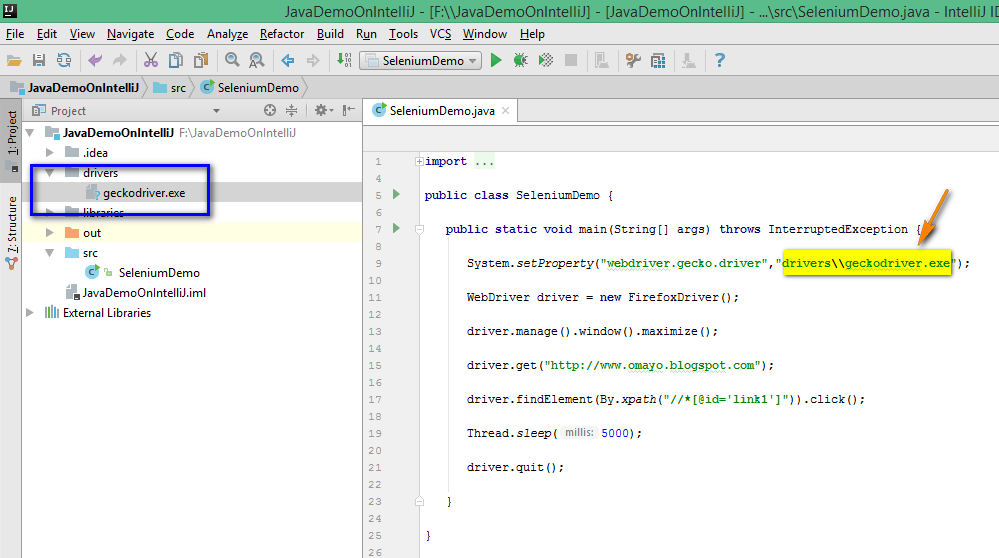This screenshot has height=558, width=999.
Task: Select geckodriver.exe in the project tree
Action: coord(144,192)
